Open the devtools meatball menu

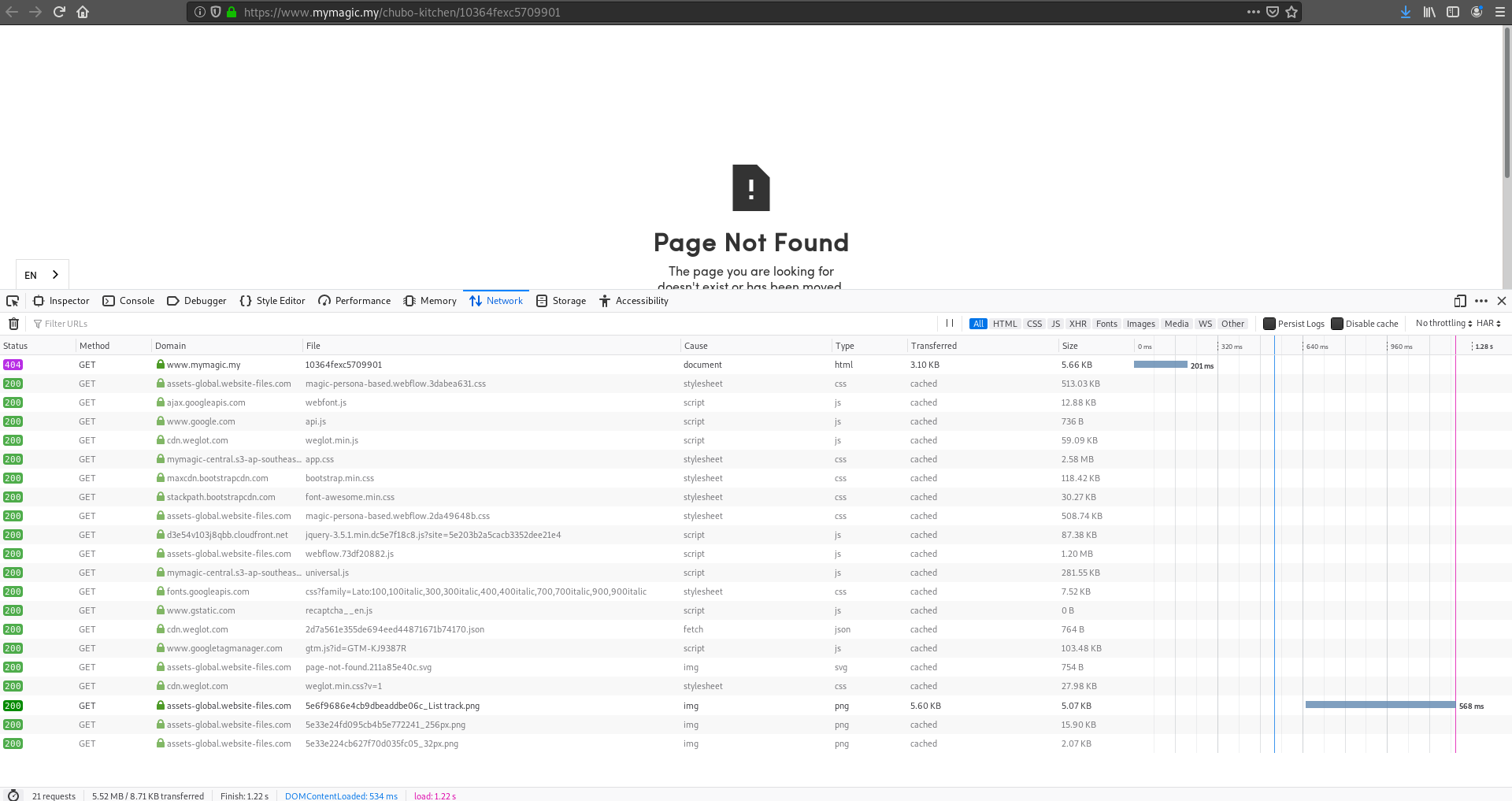point(1481,301)
